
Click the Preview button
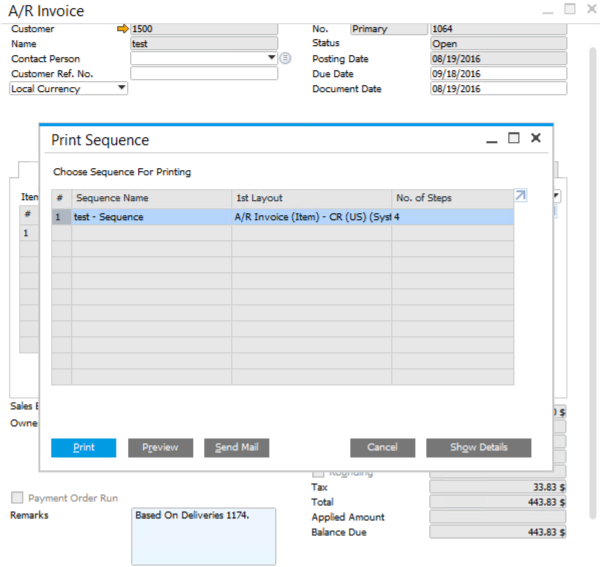pos(160,448)
